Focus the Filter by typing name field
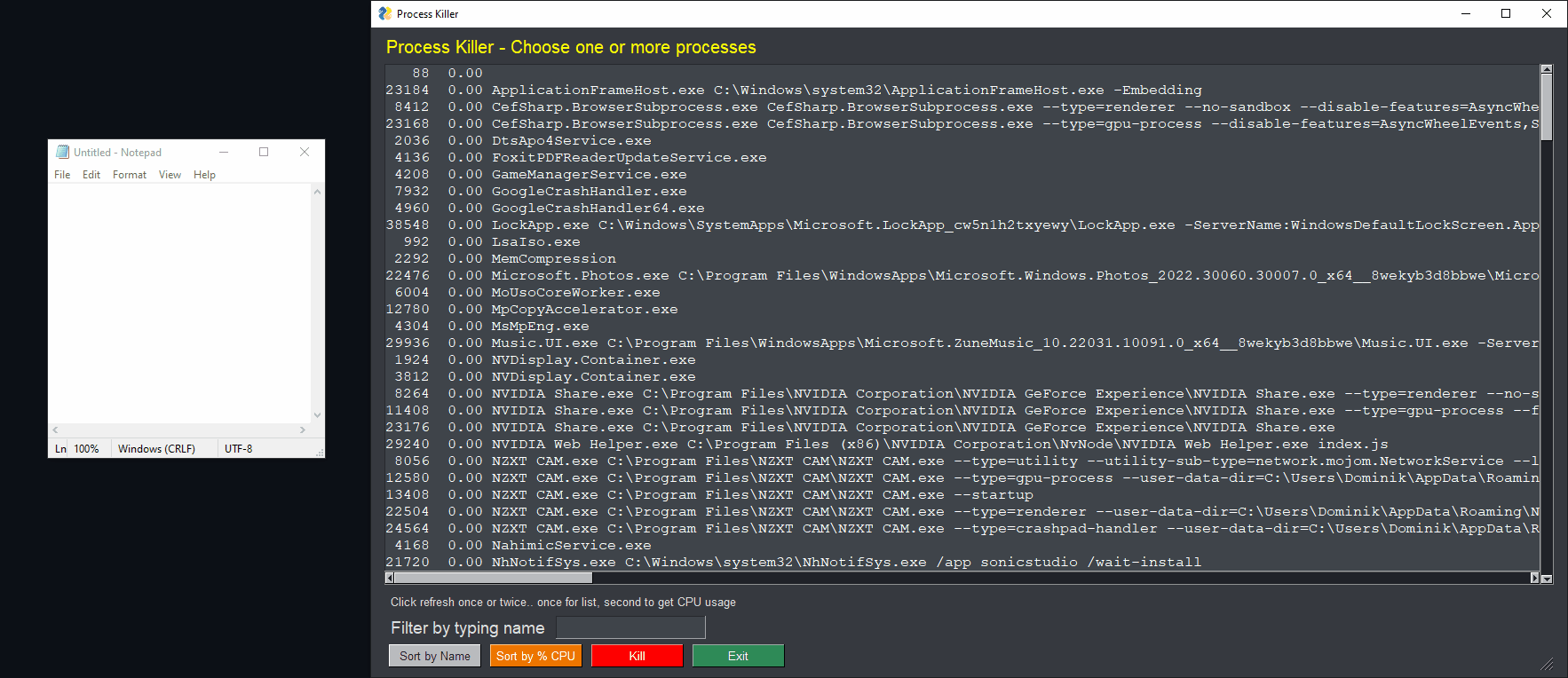The image size is (1568, 678). [x=630, y=628]
